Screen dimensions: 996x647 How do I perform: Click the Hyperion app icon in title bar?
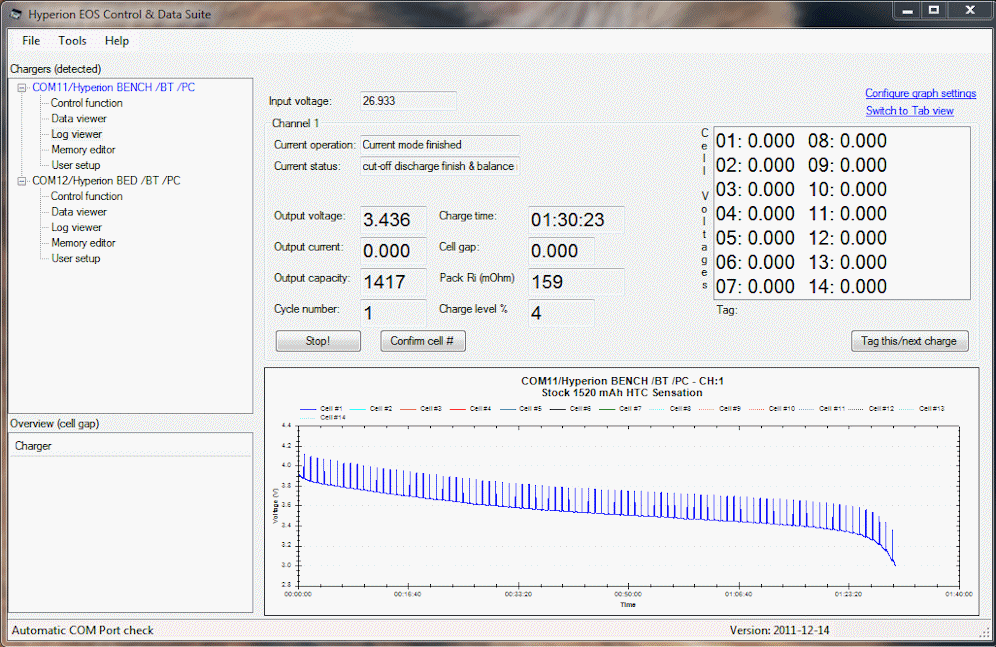coord(15,14)
